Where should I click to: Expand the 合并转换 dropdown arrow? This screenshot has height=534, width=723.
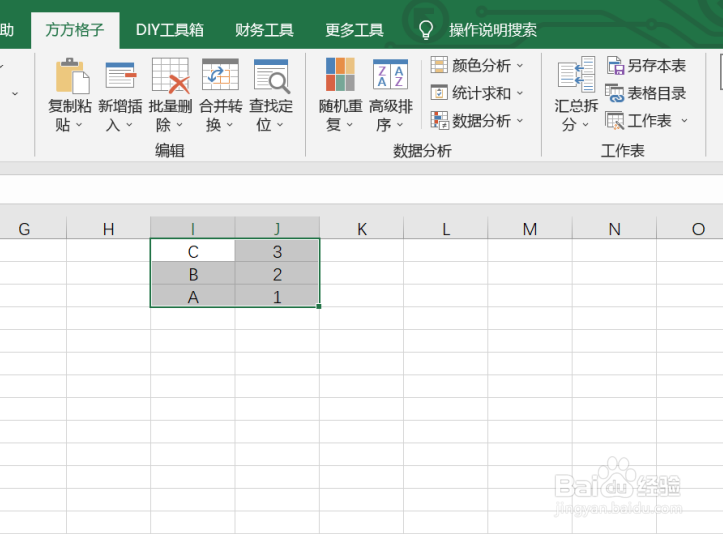point(230,125)
